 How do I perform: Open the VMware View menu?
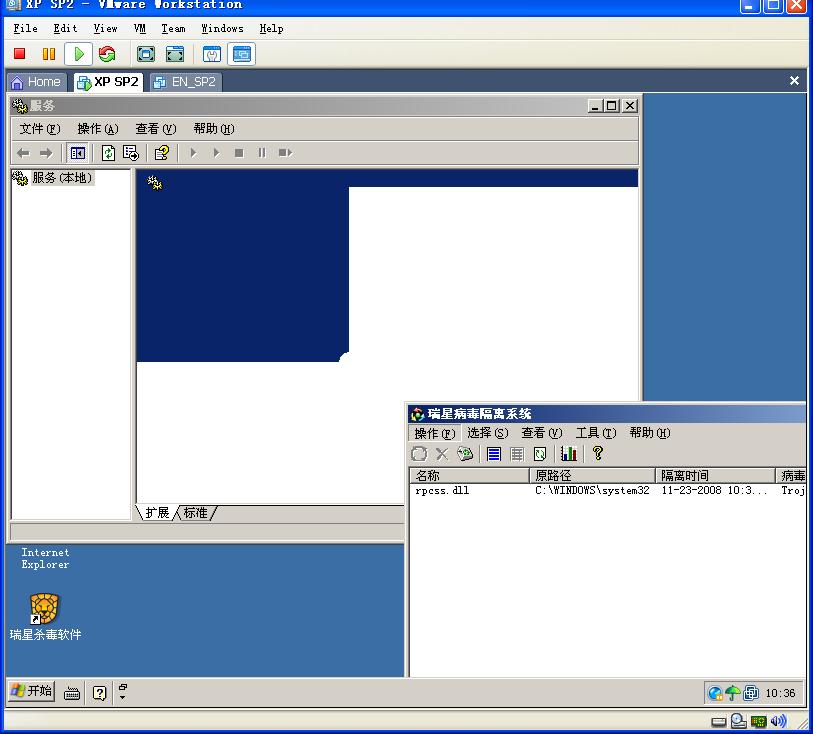pos(105,29)
